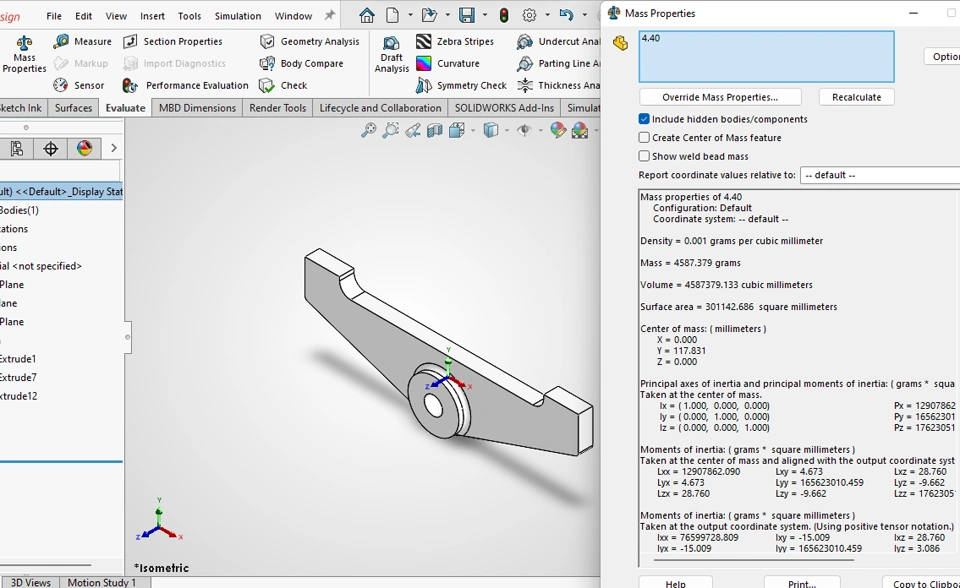Viewport: 960px width, 588px height.
Task: Click the Home icon in top toolbar
Action: coord(367,15)
